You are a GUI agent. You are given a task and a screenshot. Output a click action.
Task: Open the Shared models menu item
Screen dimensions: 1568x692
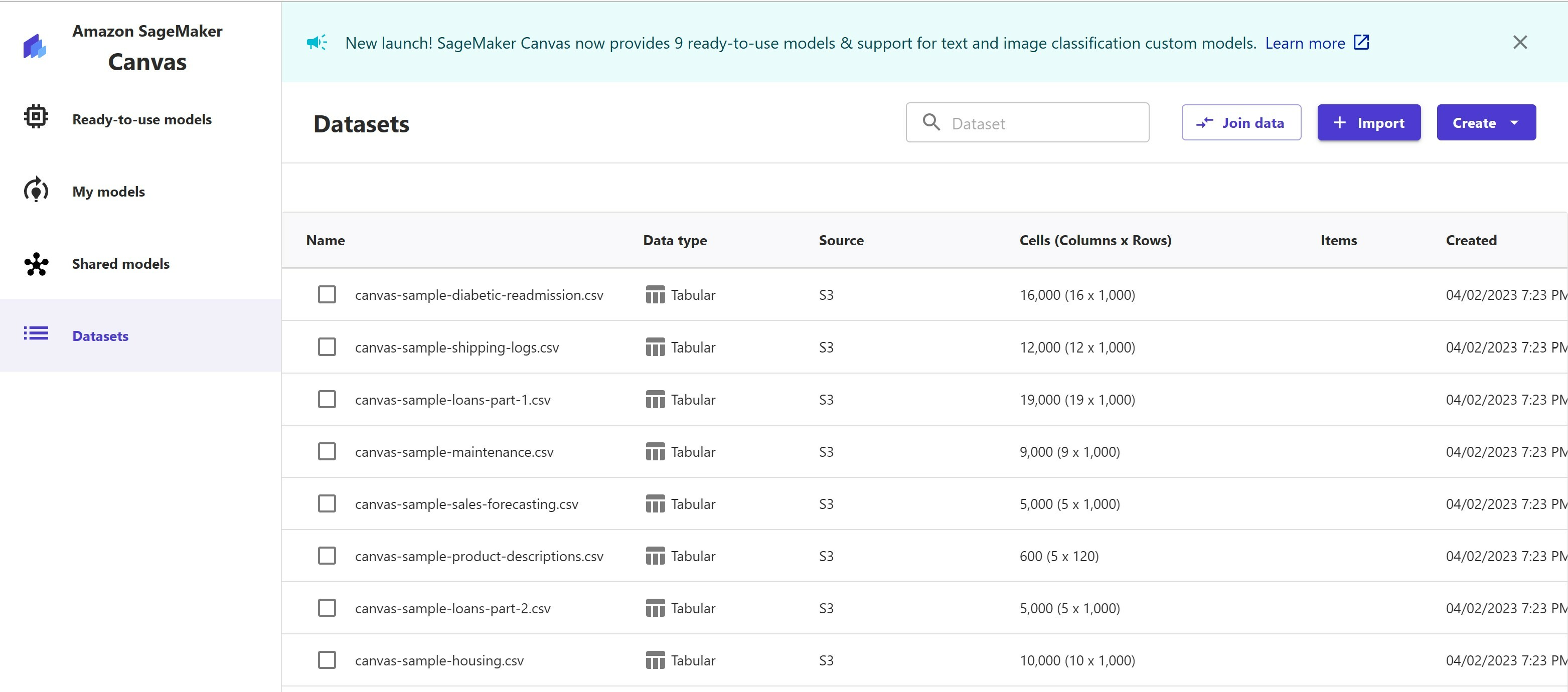tap(120, 264)
